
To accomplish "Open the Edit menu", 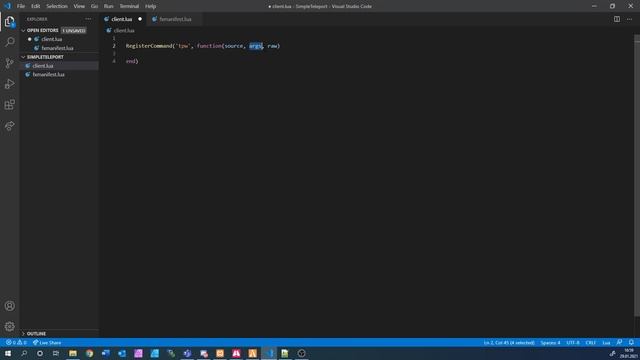I will point(36,6).
